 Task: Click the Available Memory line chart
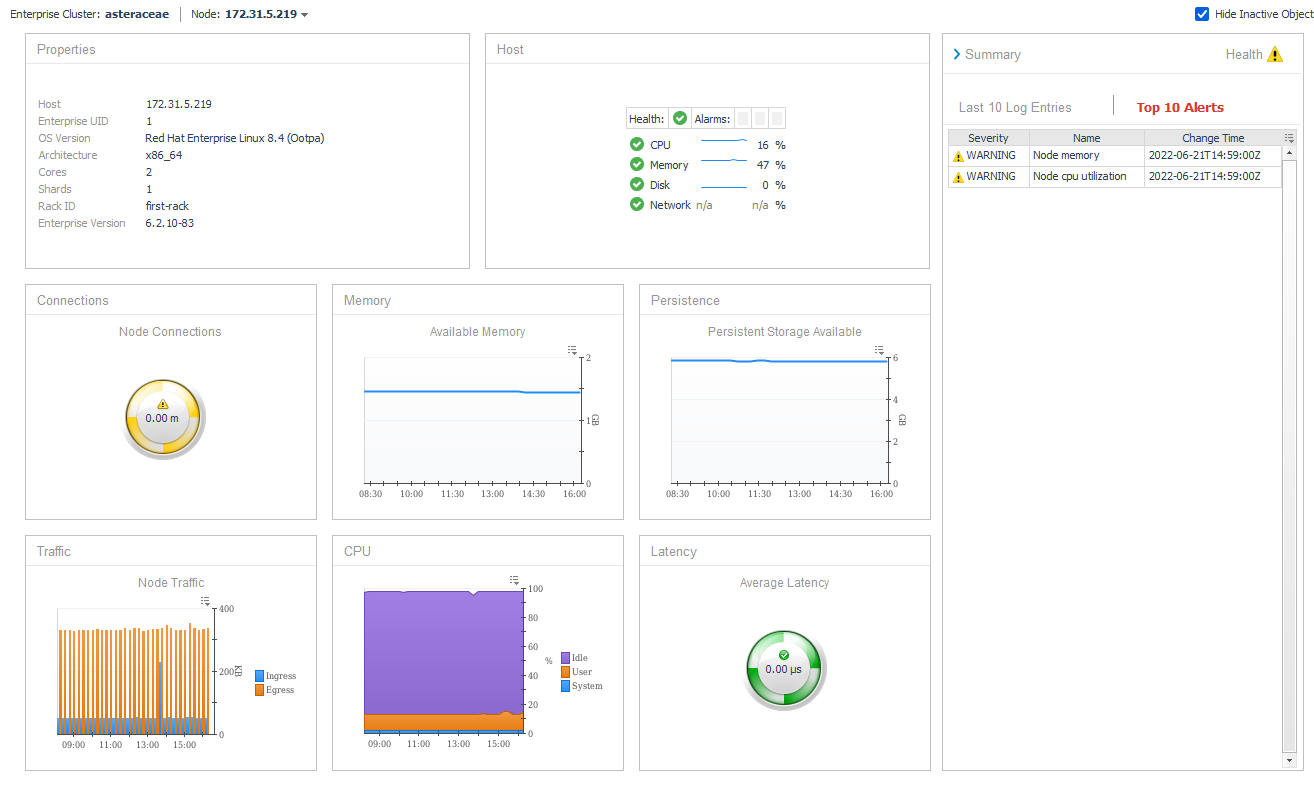click(x=472, y=420)
